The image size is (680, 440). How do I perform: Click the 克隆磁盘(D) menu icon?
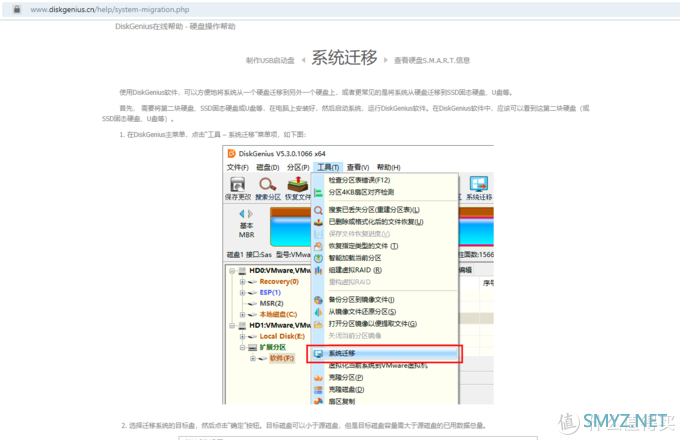pos(318,390)
